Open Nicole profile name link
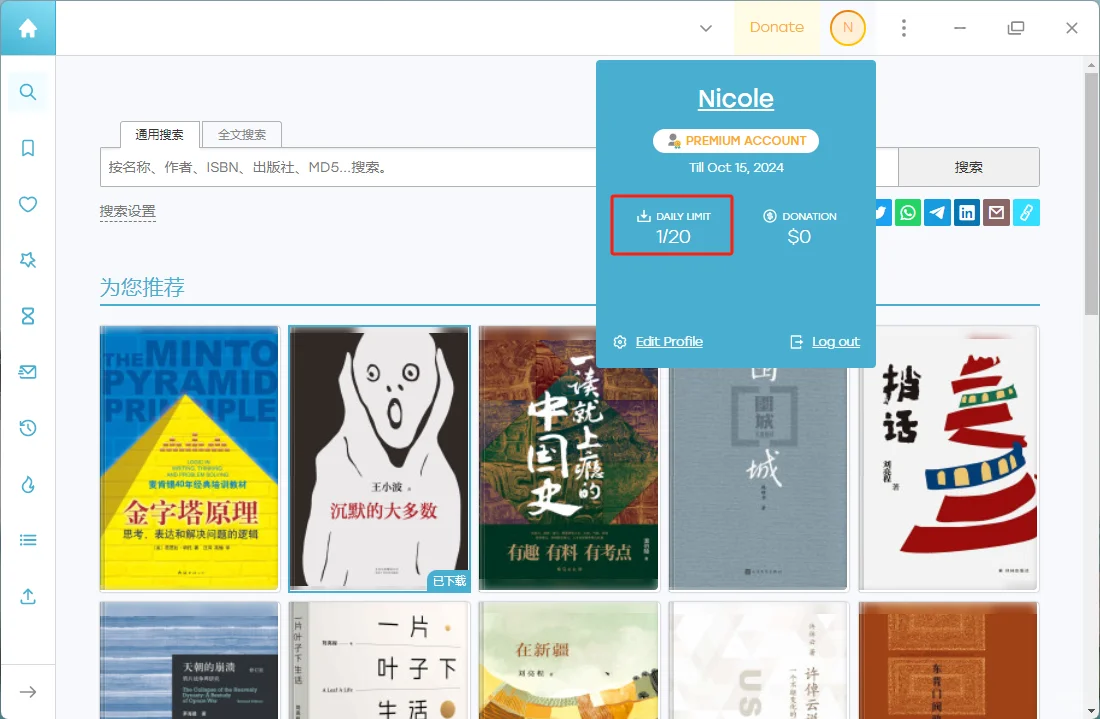The image size is (1100, 719). pos(735,99)
